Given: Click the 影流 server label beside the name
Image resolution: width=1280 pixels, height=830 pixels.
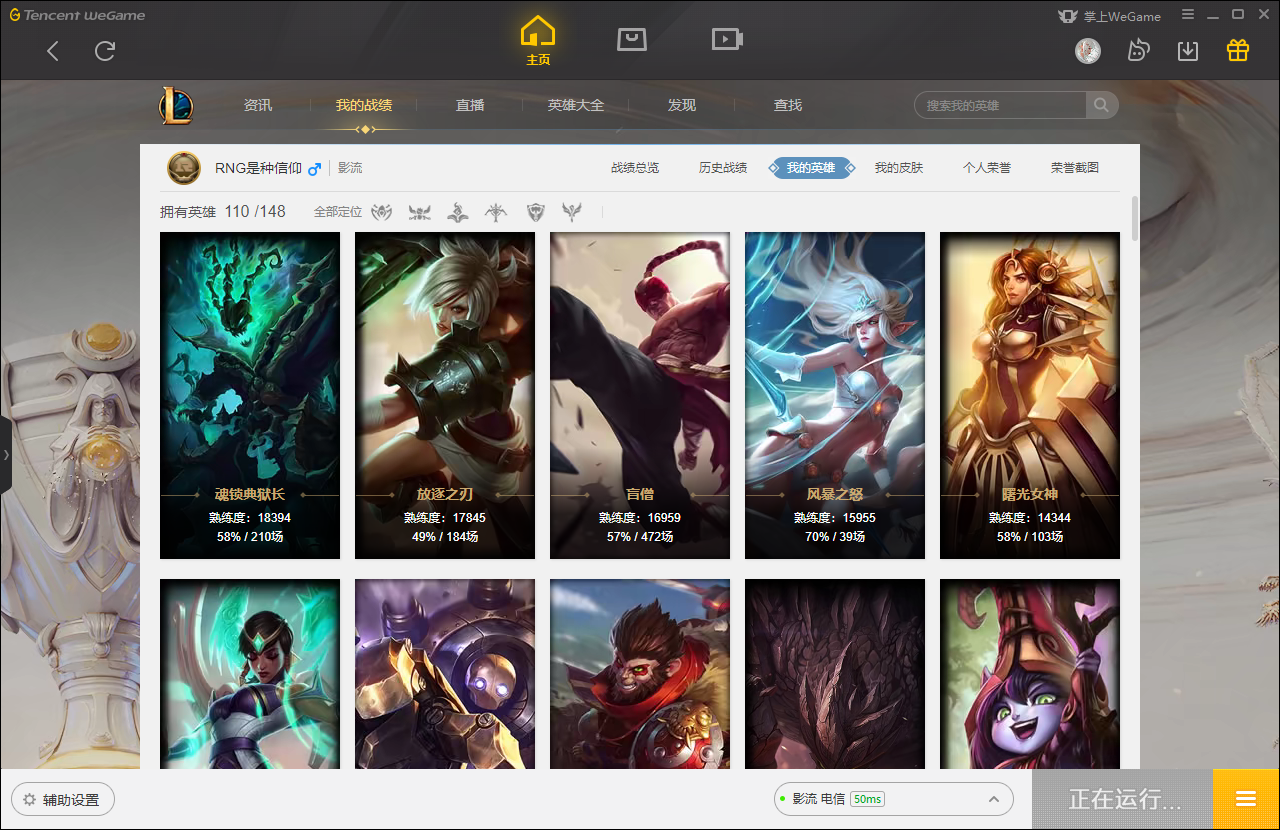Looking at the screenshot, I should pyautogui.click(x=350, y=168).
